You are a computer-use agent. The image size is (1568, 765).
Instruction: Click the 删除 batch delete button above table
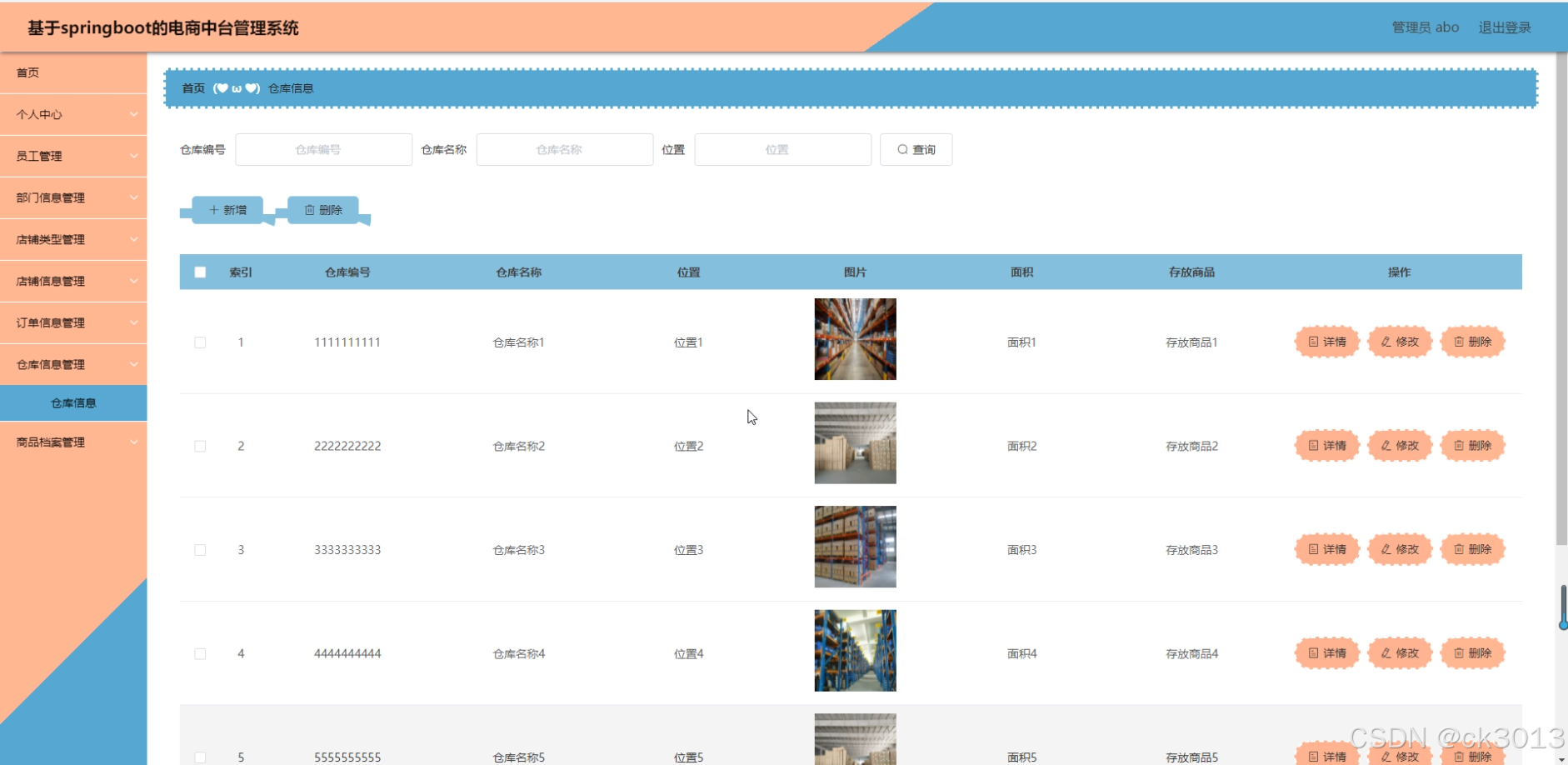pos(323,210)
